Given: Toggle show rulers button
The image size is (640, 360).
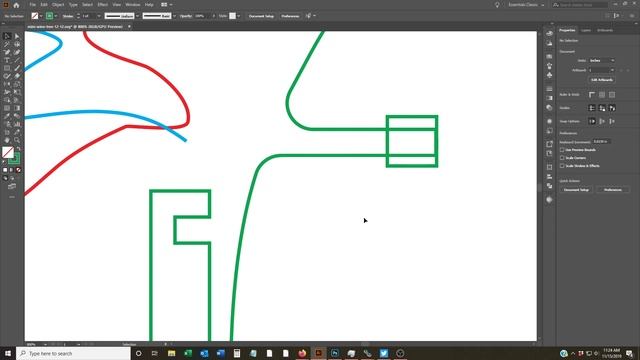Looking at the screenshot, I should (x=592, y=95).
